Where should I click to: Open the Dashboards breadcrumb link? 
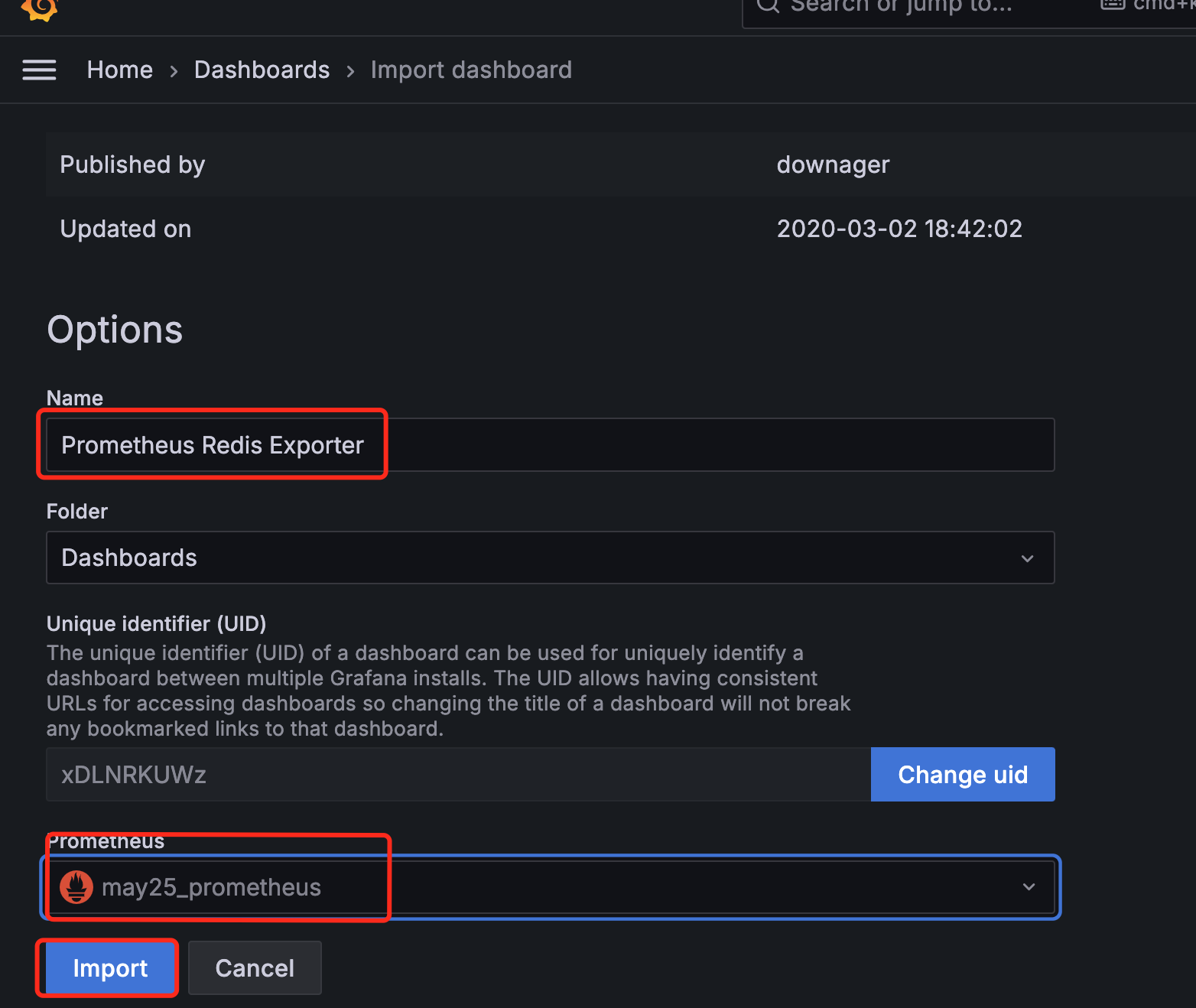[x=262, y=70]
